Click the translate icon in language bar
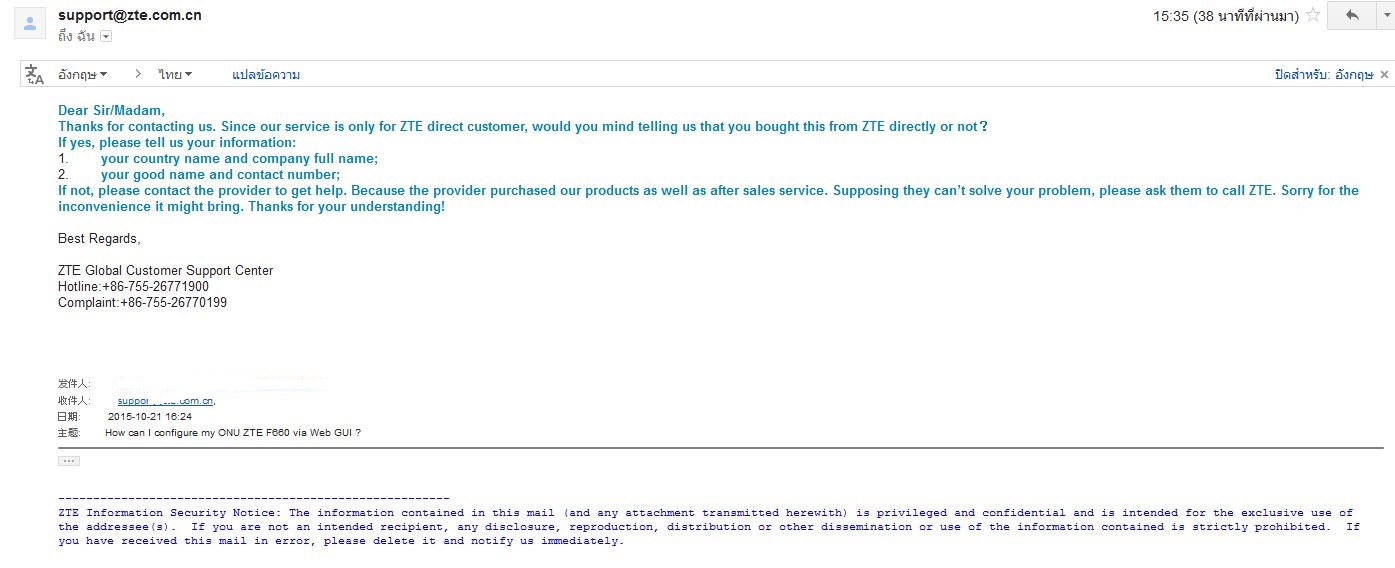Image resolution: width=1395 pixels, height=568 pixels. coord(35,75)
